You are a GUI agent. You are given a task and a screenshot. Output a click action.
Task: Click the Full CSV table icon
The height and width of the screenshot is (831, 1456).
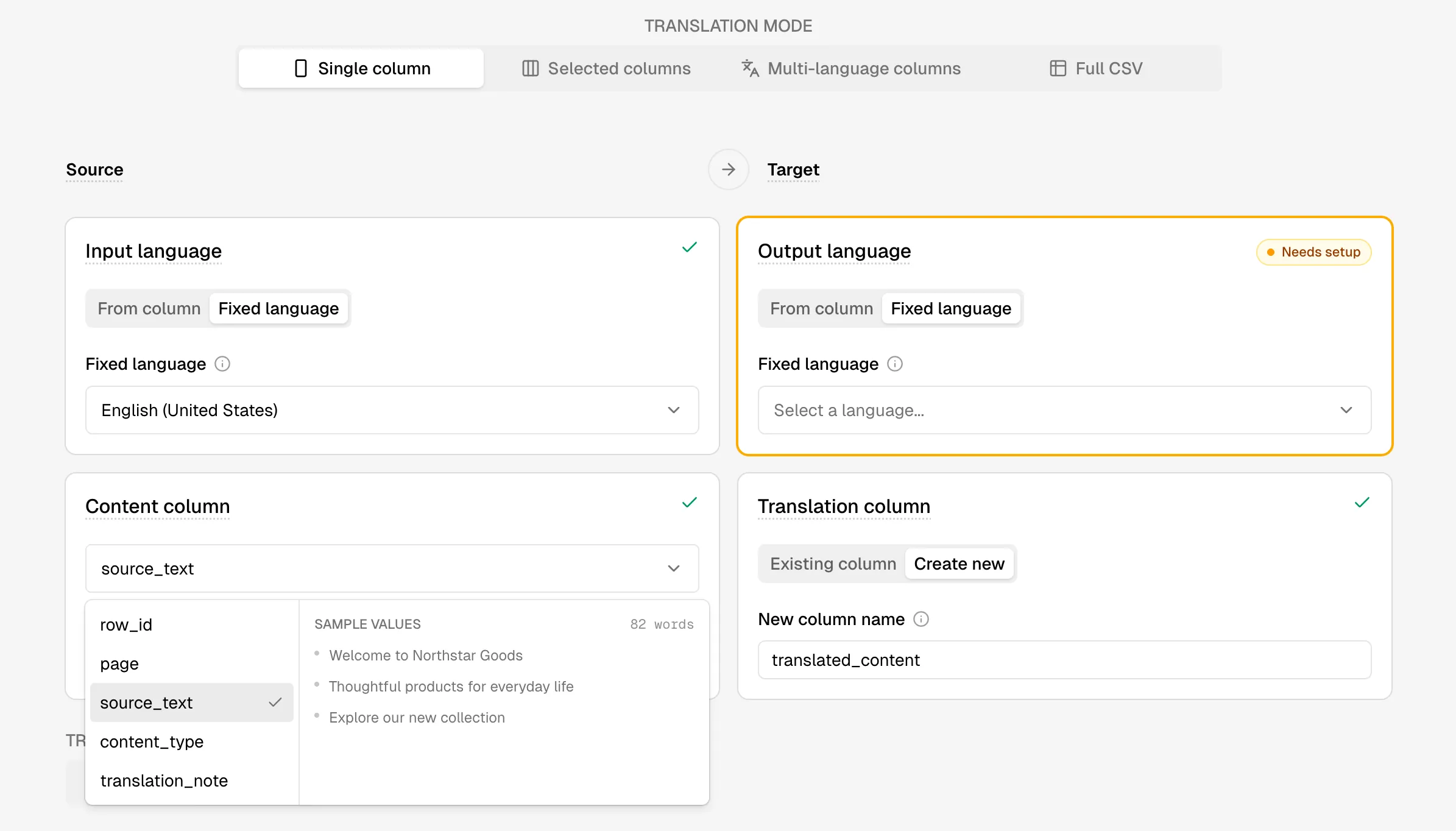[1058, 68]
